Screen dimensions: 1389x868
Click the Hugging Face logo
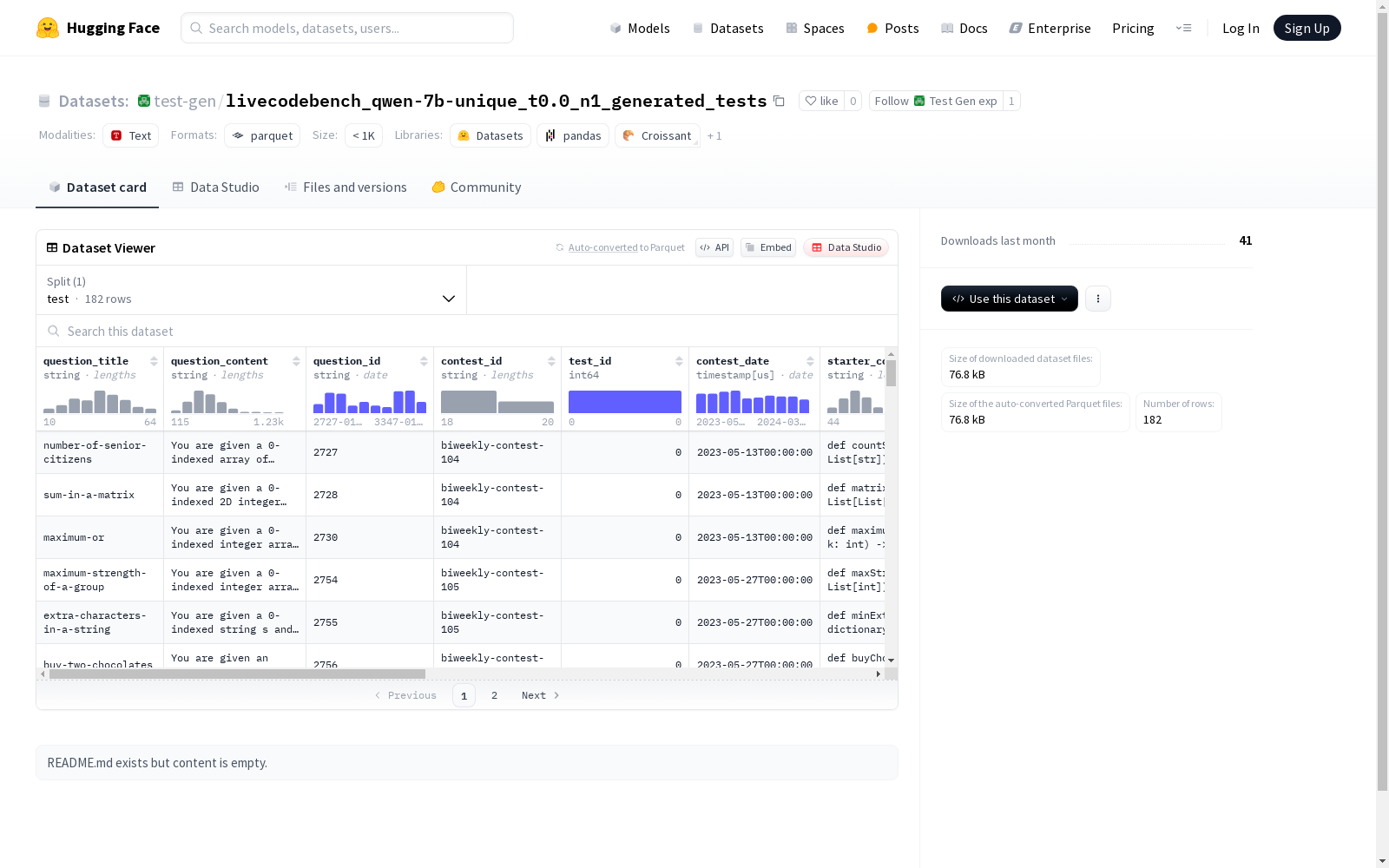[x=97, y=28]
